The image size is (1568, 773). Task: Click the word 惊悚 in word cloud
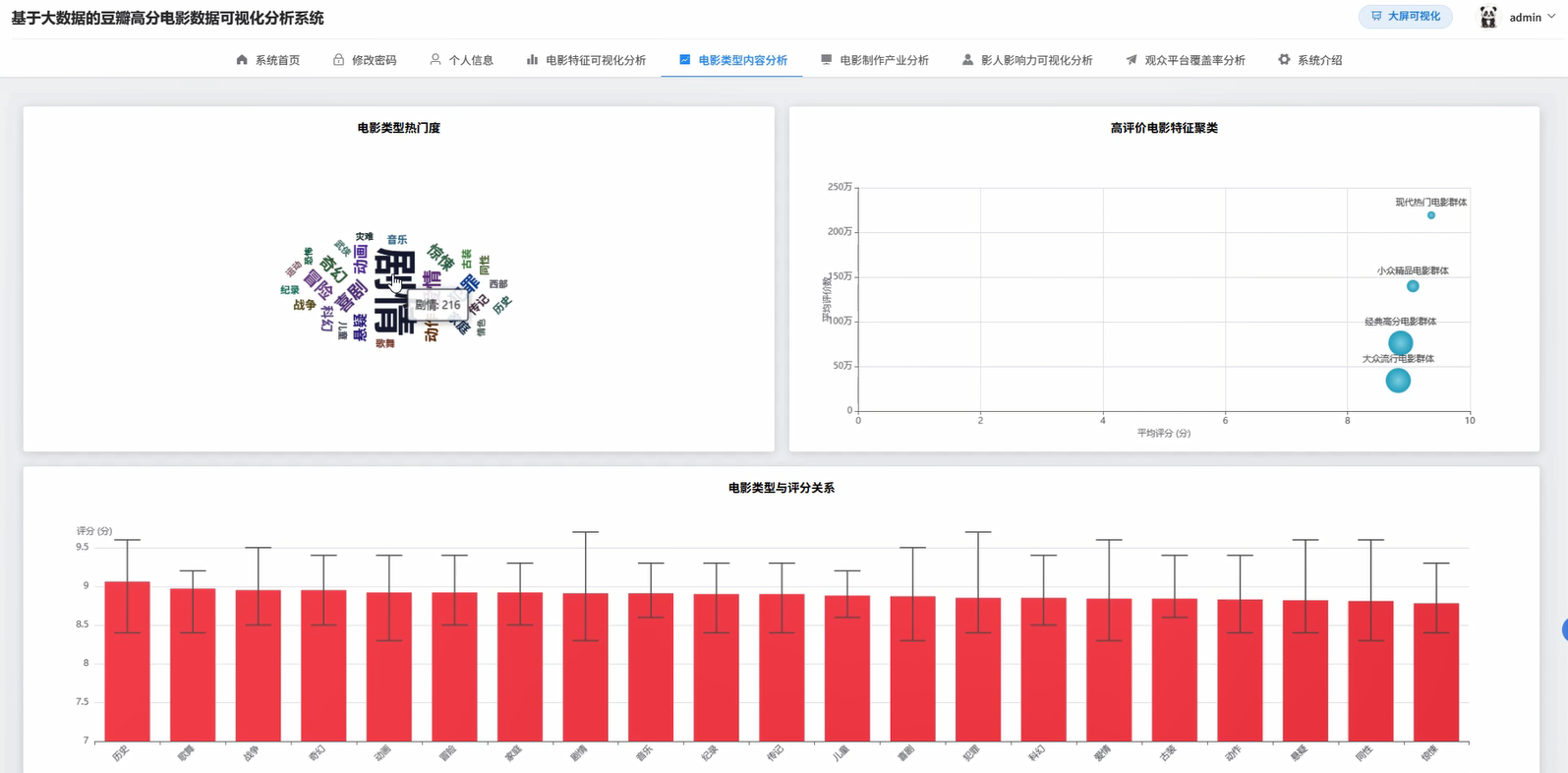[x=440, y=258]
